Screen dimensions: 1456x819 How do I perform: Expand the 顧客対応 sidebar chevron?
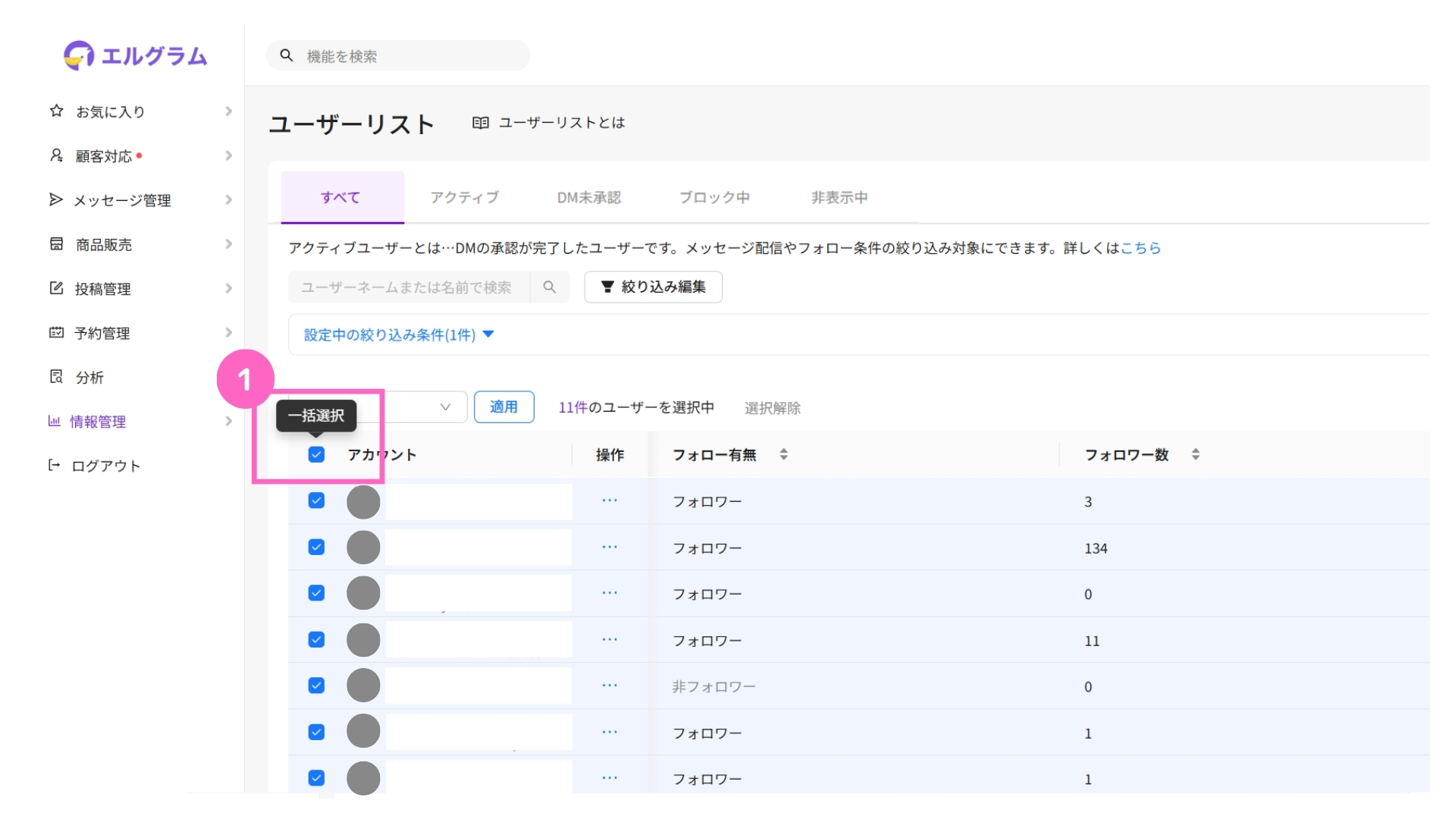click(x=228, y=155)
